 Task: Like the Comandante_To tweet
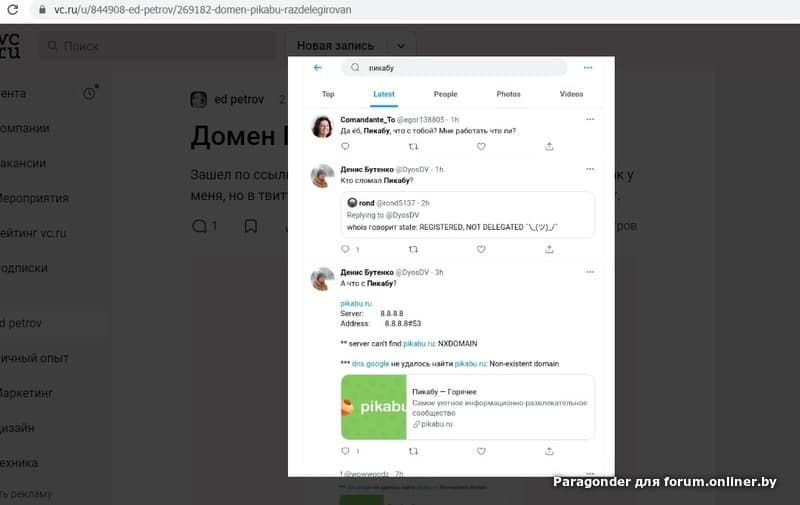481,146
